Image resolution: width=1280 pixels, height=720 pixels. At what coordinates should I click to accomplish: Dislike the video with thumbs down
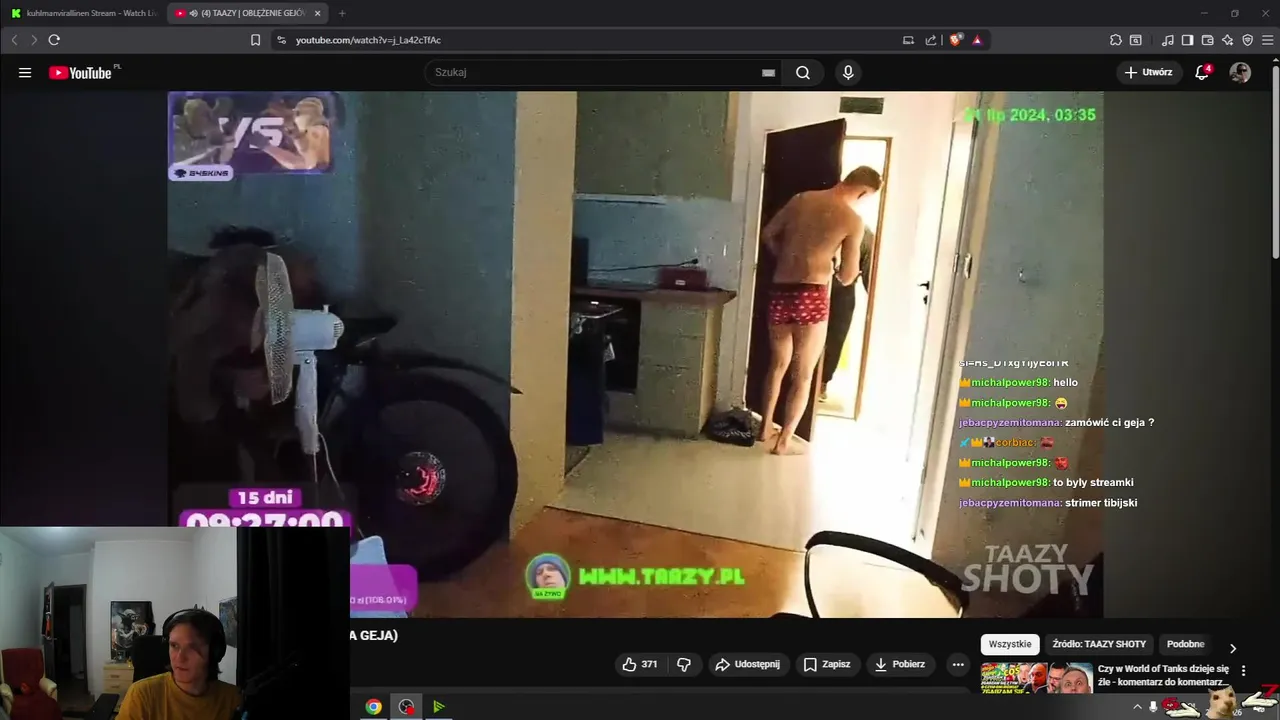[x=684, y=664]
